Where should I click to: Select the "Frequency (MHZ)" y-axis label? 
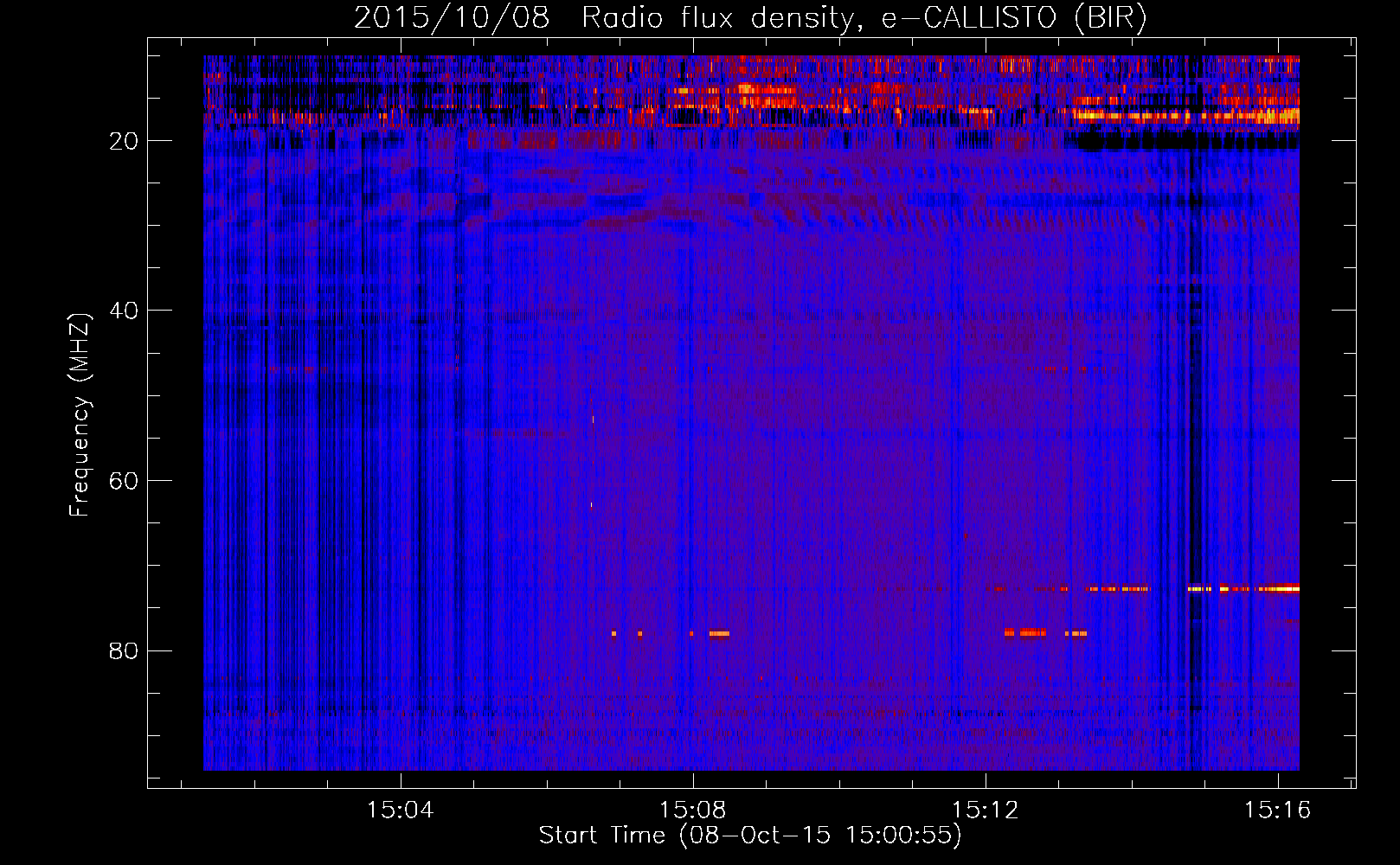(x=80, y=415)
